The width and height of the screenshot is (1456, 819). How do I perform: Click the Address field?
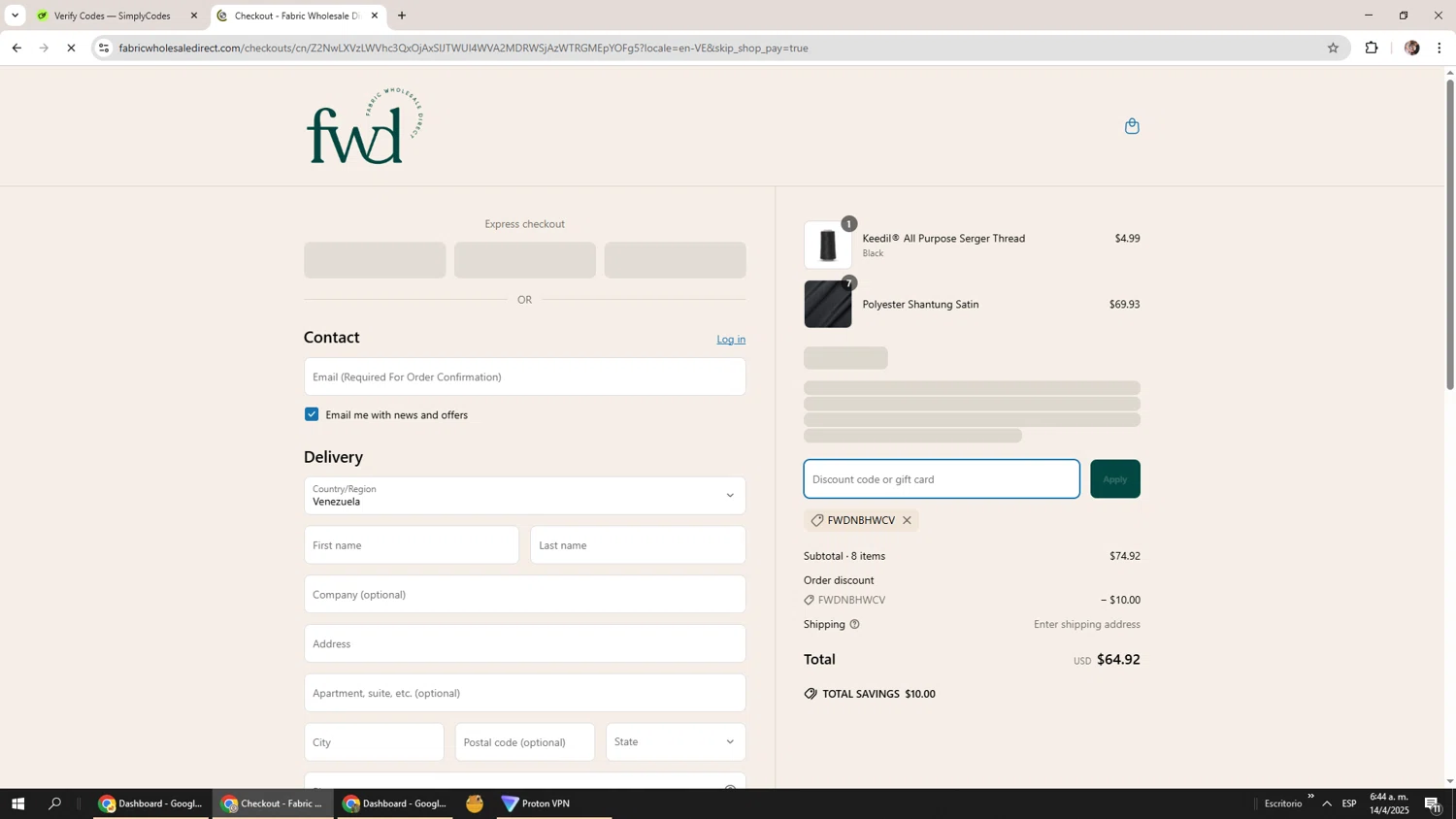(524, 644)
